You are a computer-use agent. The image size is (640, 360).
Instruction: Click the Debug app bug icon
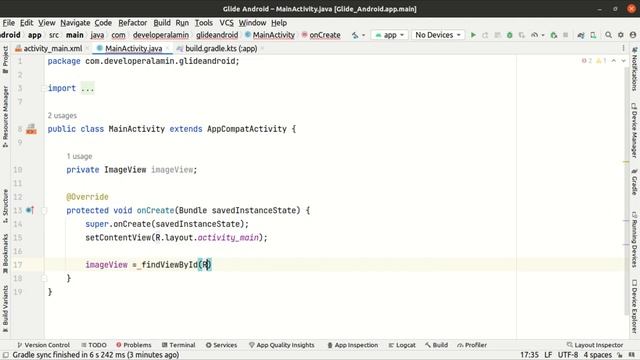pos(509,35)
